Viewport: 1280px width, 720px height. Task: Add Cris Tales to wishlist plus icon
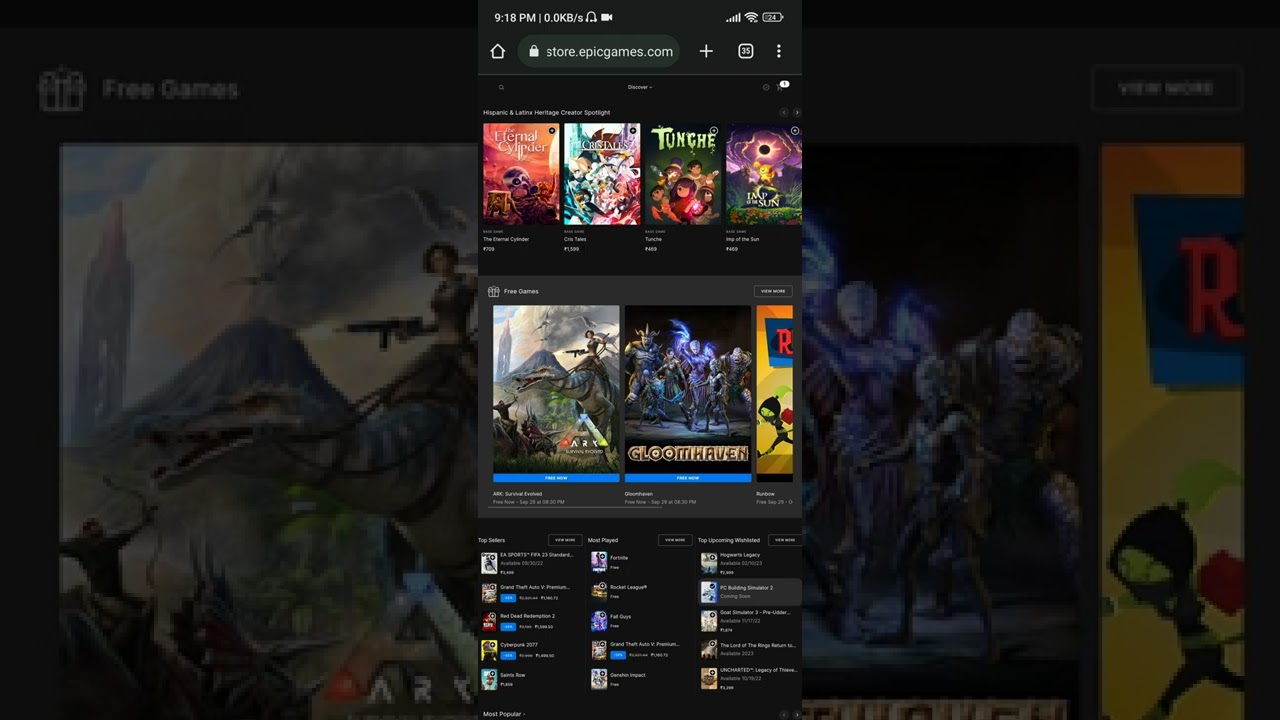632,131
